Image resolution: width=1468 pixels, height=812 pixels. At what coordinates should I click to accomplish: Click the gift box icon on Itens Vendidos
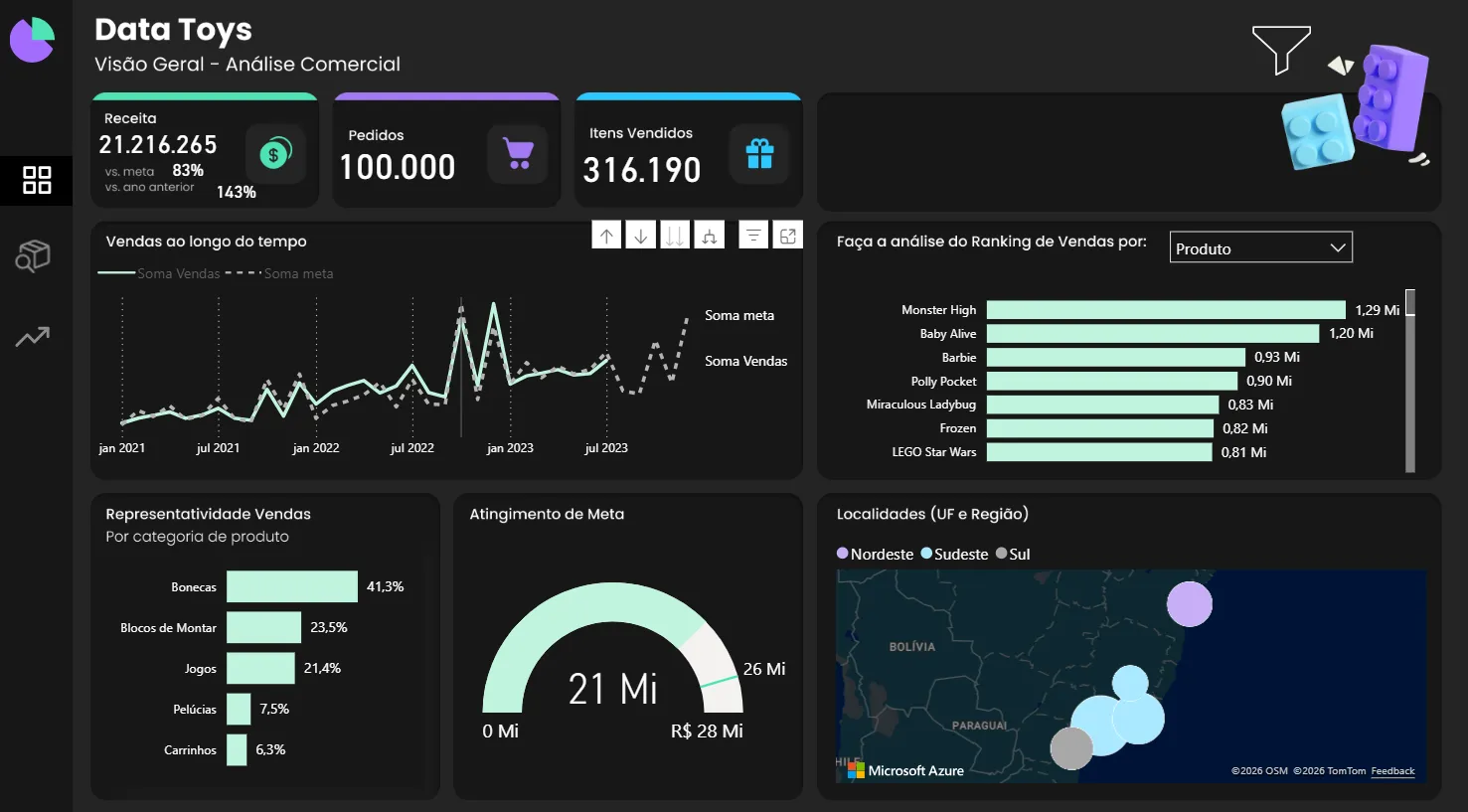coord(759,153)
